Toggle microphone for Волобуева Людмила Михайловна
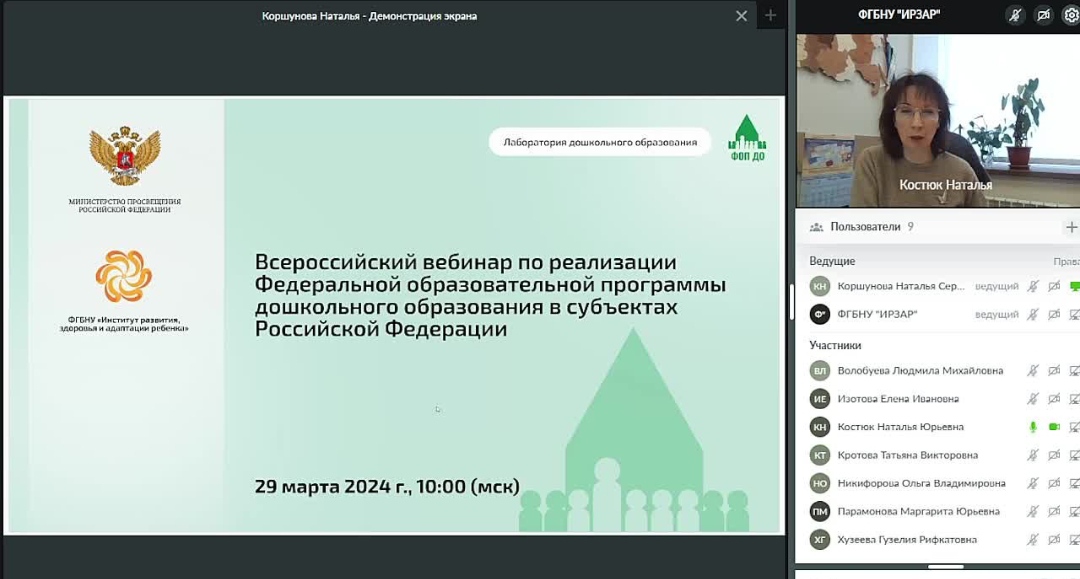 point(1033,371)
